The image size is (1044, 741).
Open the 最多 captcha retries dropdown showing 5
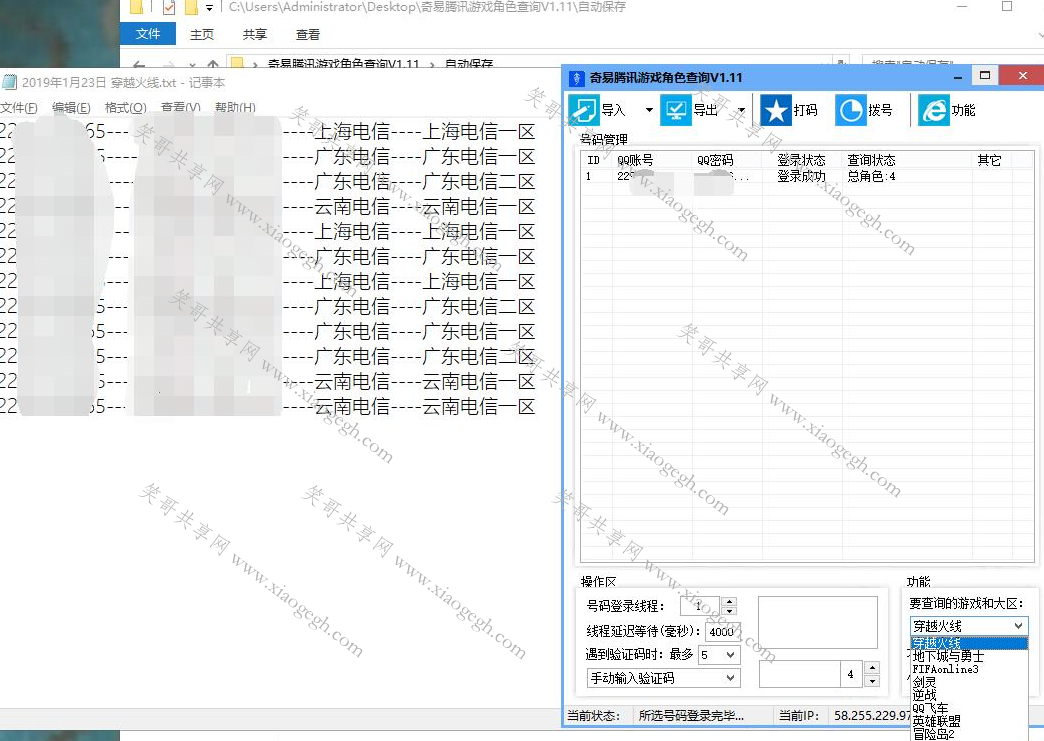coord(718,655)
